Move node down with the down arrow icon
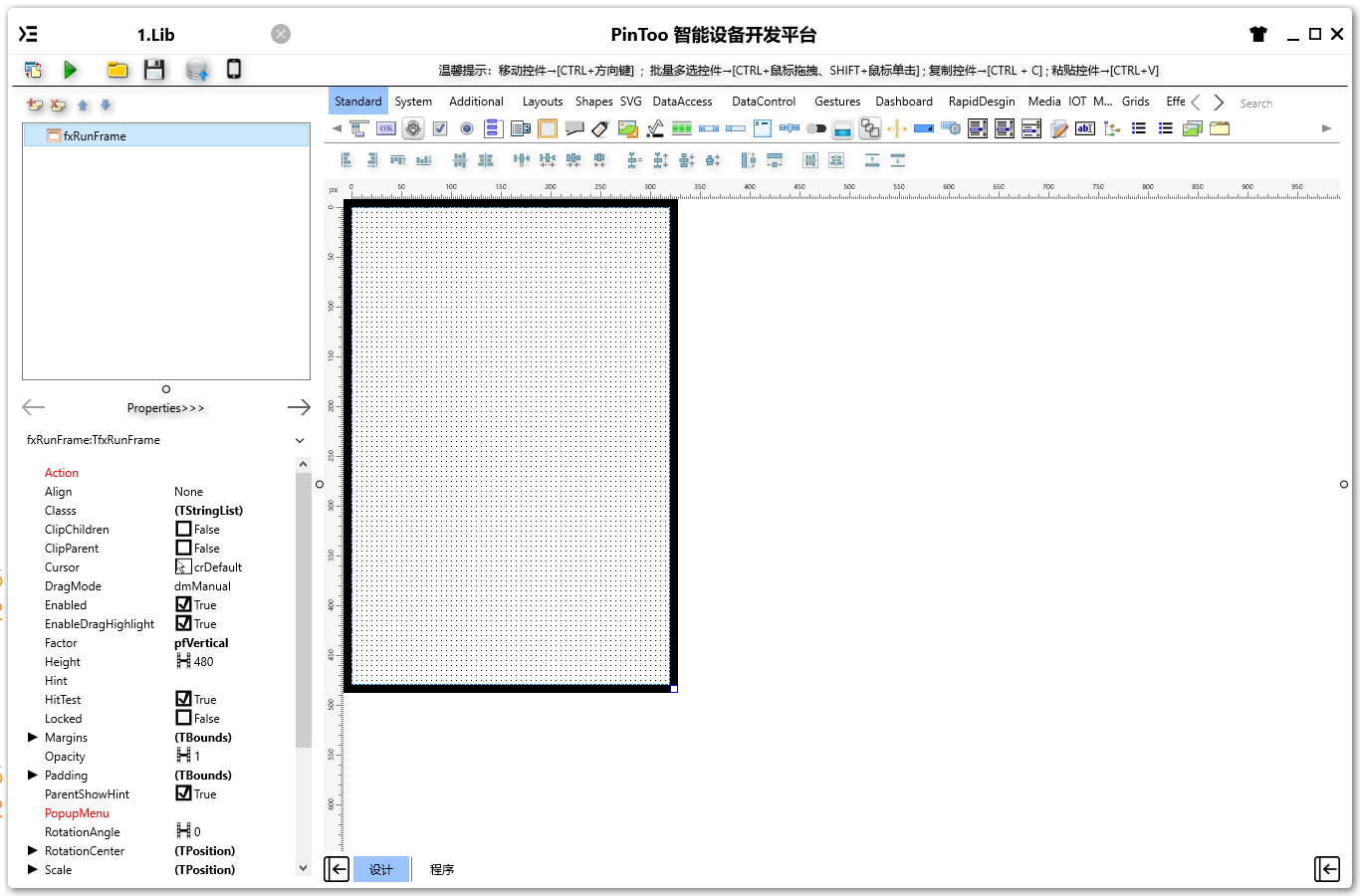Viewport: 1360px width, 896px height. pos(106,105)
